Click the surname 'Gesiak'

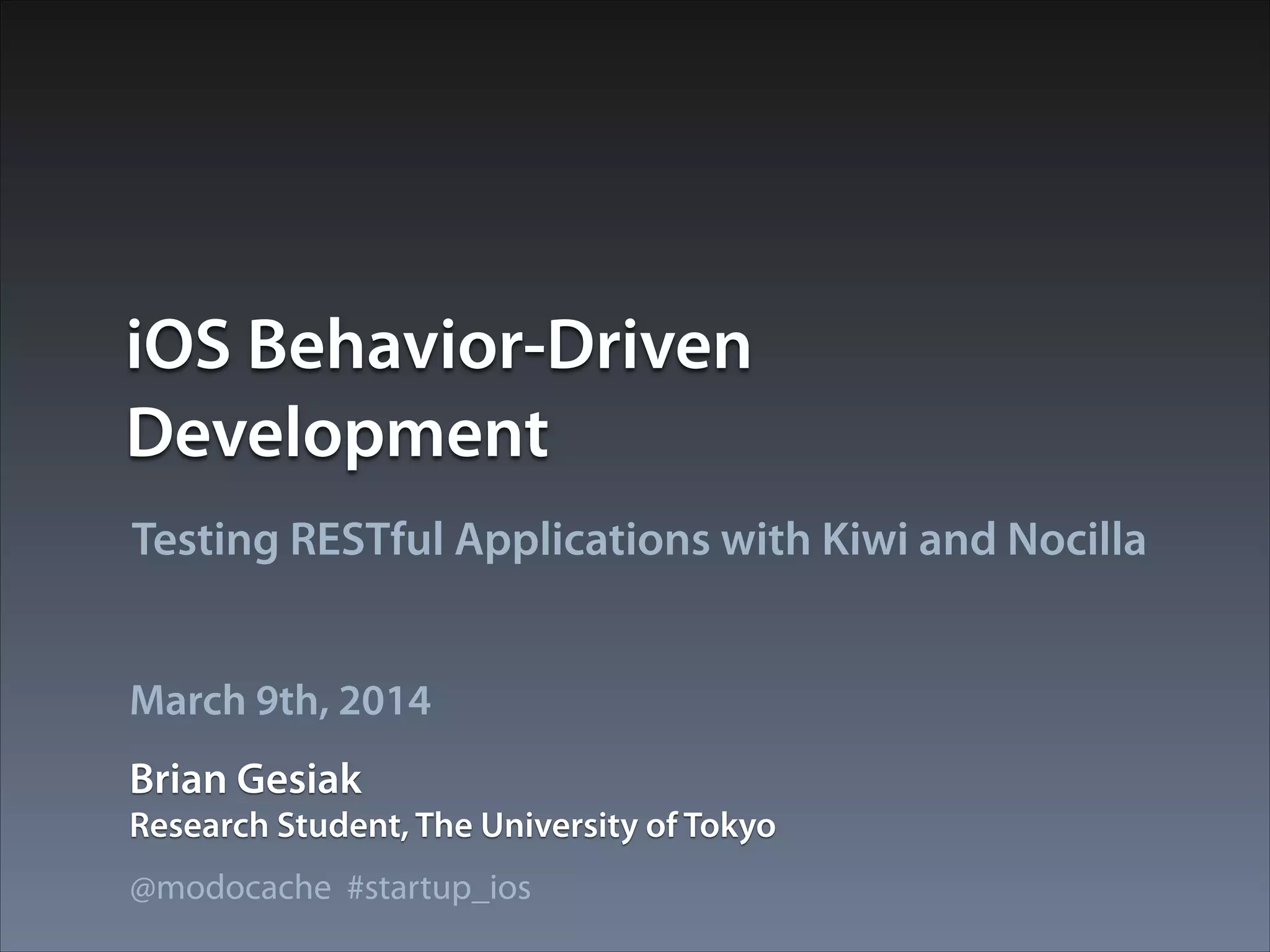pos(299,779)
